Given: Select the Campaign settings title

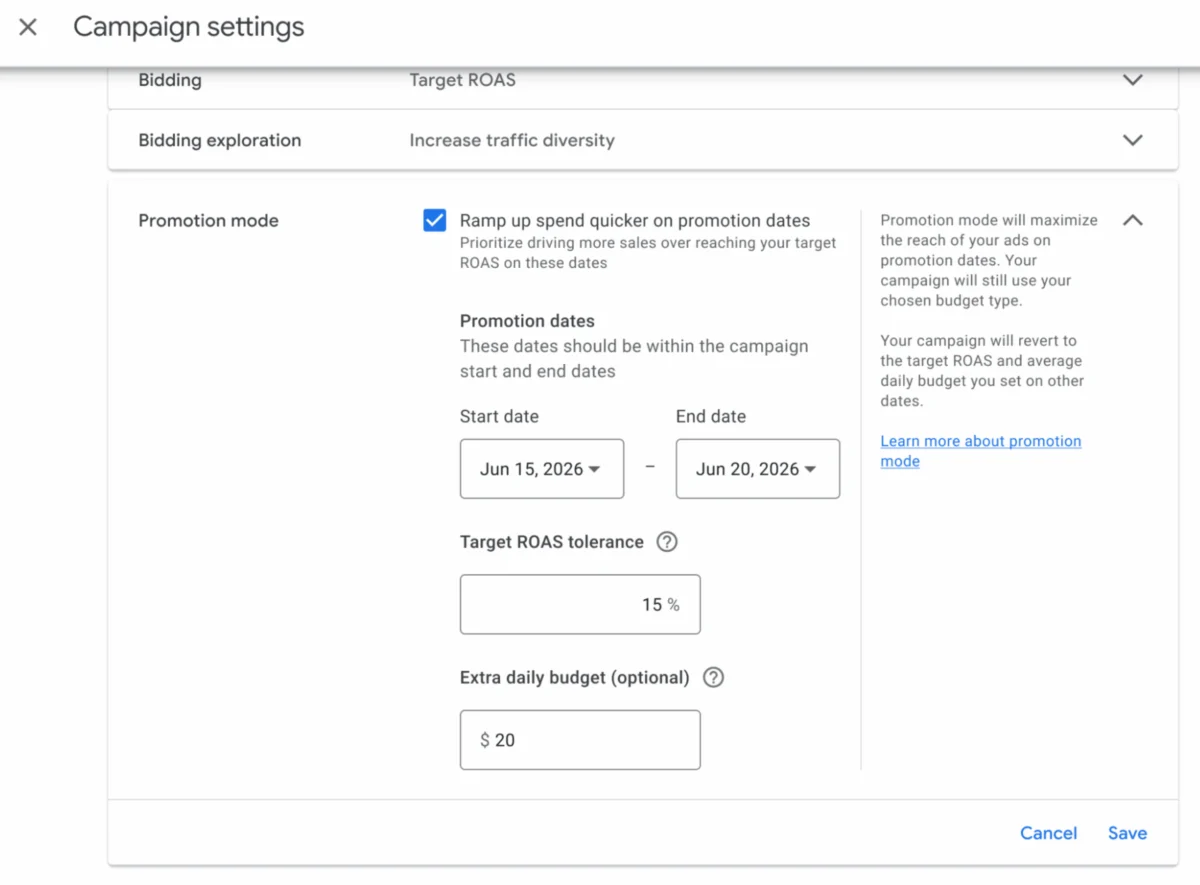Looking at the screenshot, I should pos(189,27).
